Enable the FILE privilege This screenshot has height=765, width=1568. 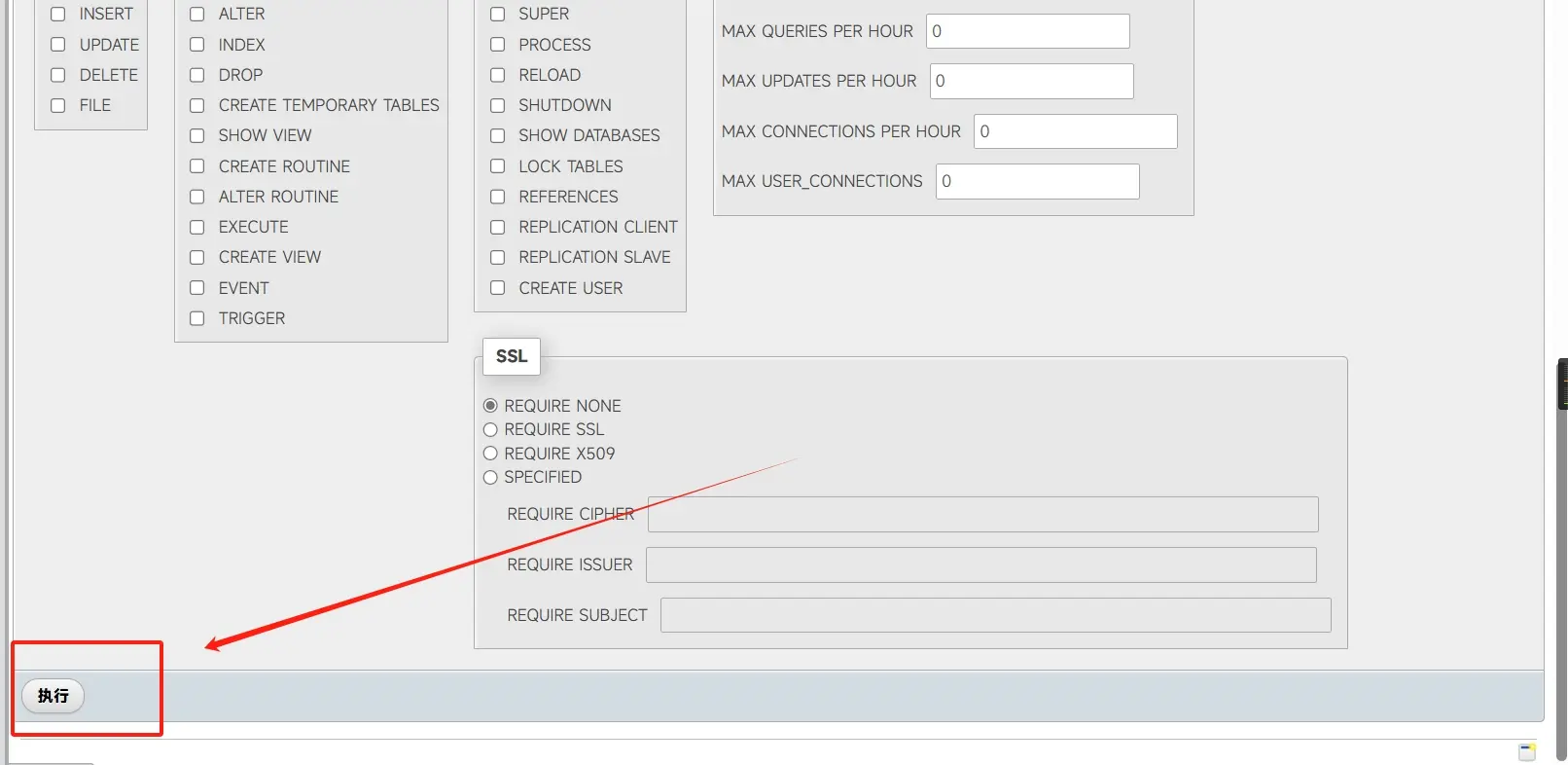(x=58, y=105)
